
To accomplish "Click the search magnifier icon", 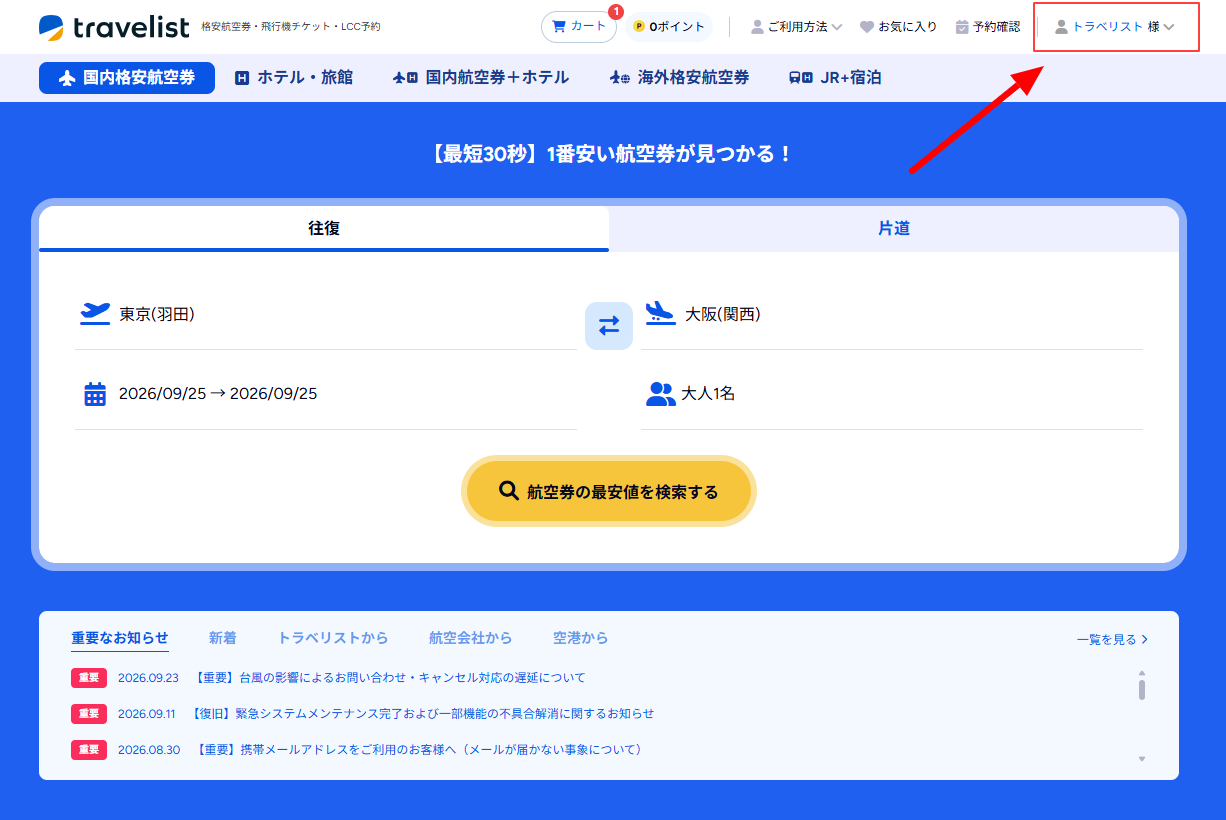I will [x=509, y=491].
